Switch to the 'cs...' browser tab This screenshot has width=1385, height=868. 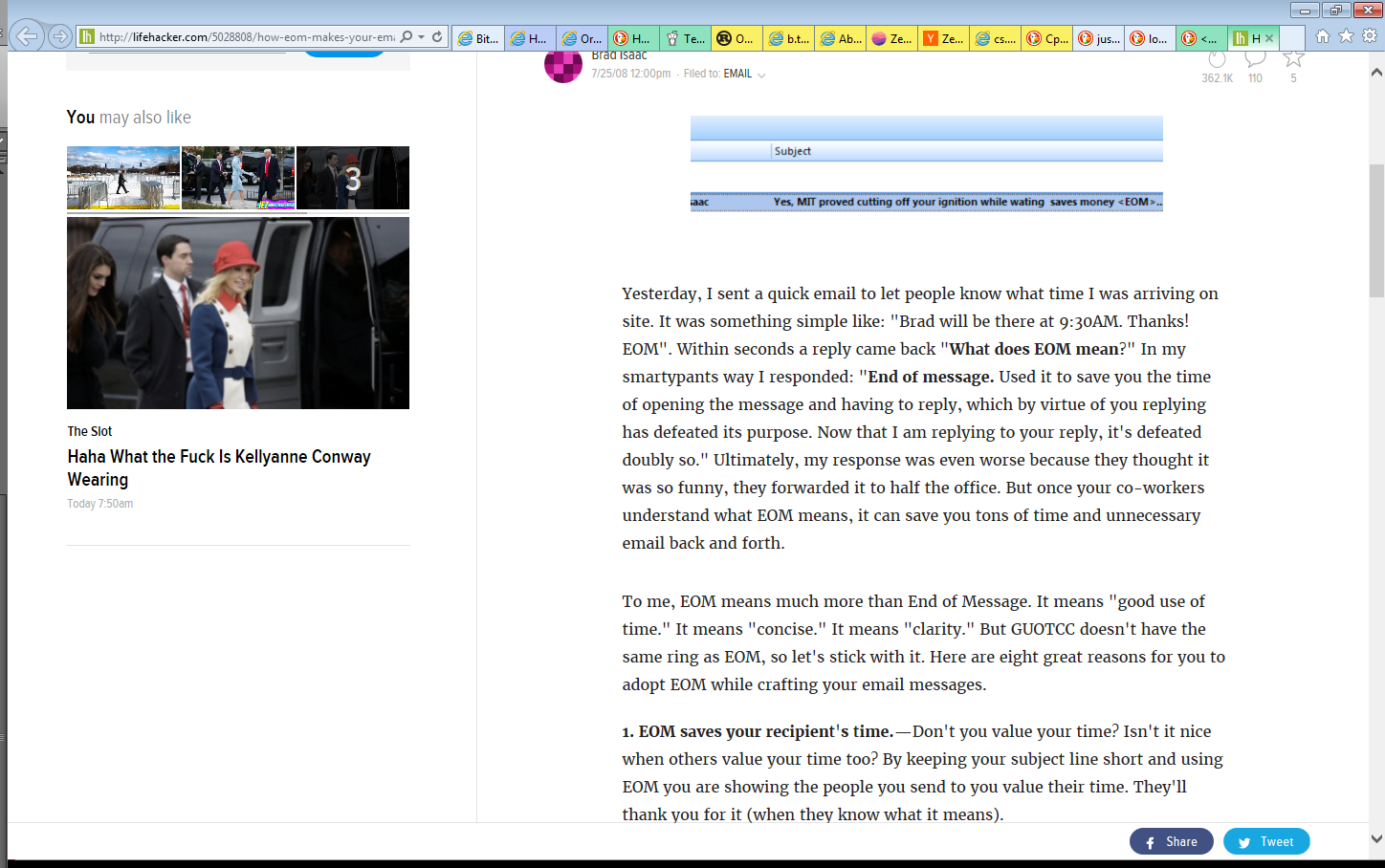(995, 38)
